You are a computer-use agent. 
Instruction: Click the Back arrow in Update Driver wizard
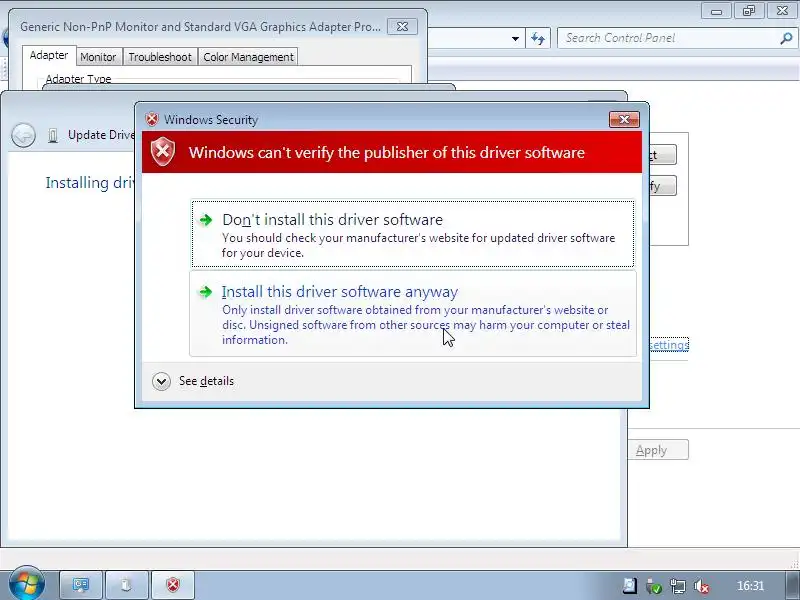[x=23, y=136]
